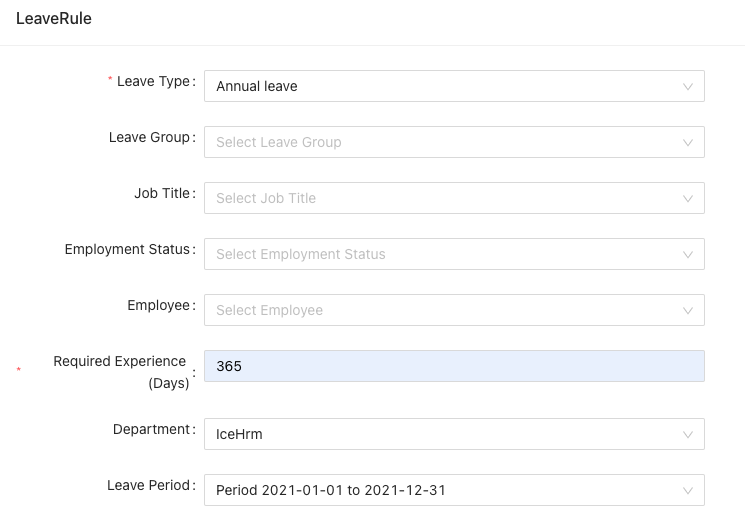Click the chevron arrow in Leave Period field
The height and width of the screenshot is (518, 745).
tap(688, 491)
